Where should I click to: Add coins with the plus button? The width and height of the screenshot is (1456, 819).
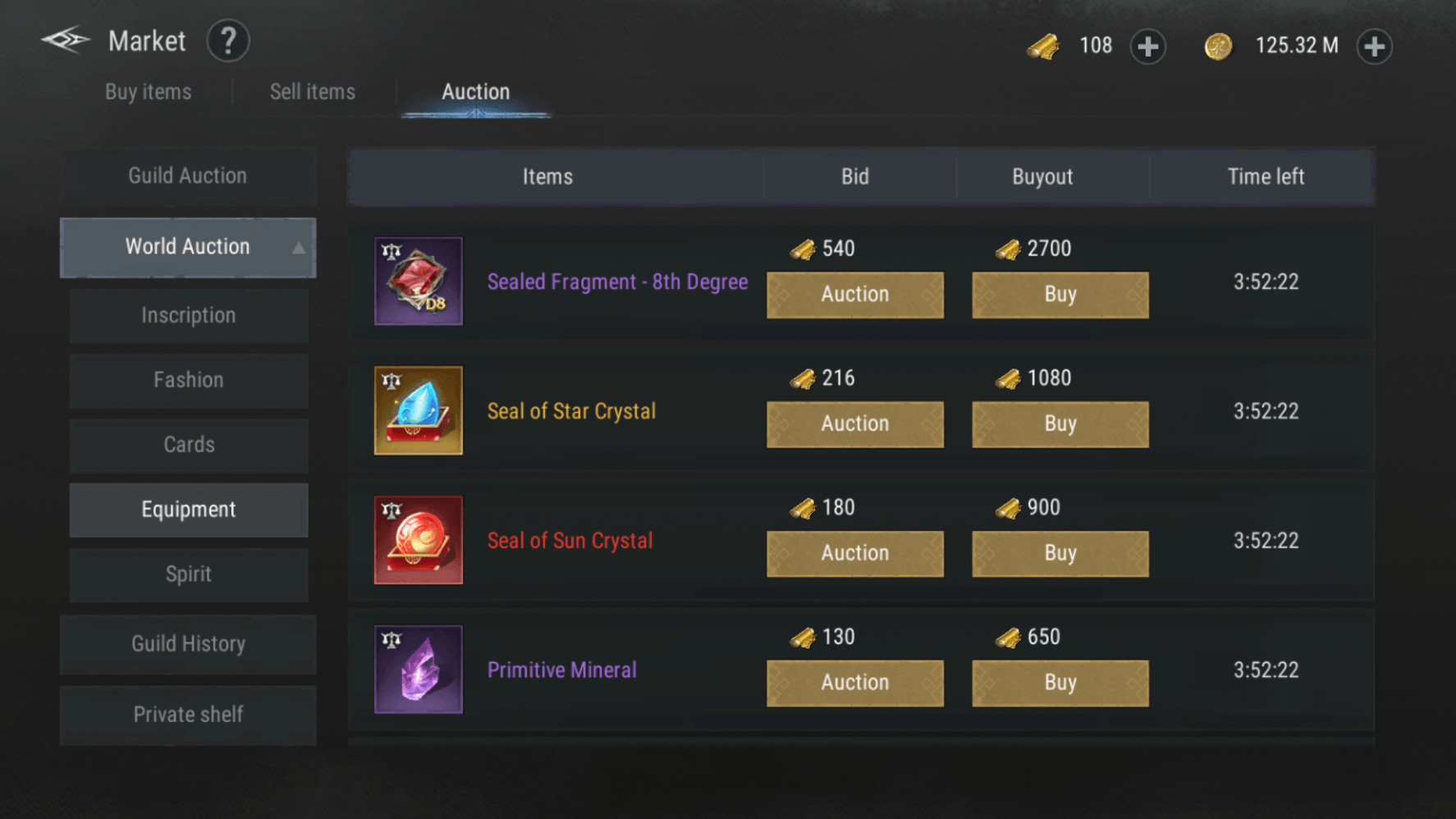1374,47
